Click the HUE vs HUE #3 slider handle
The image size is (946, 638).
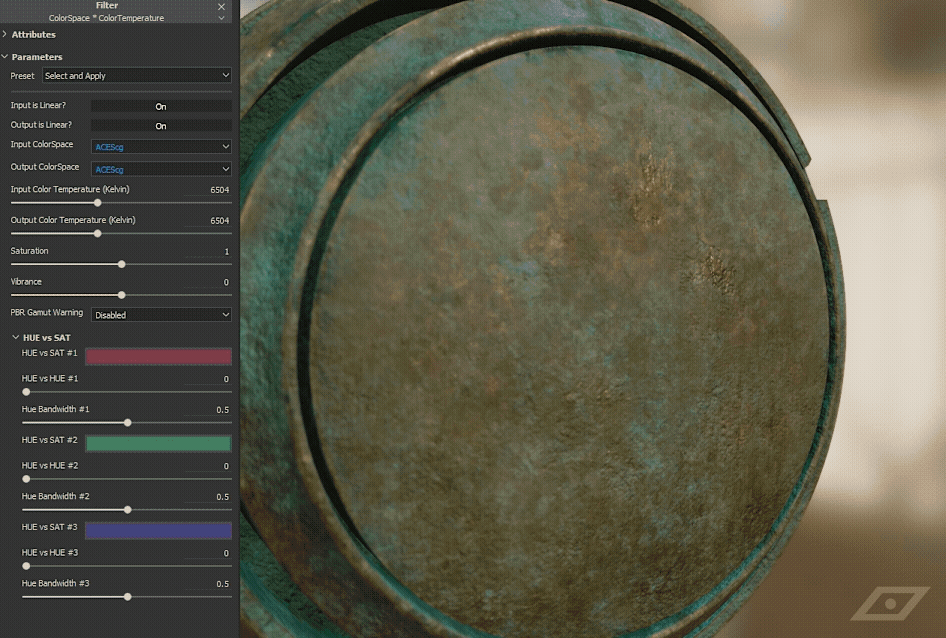click(26, 566)
